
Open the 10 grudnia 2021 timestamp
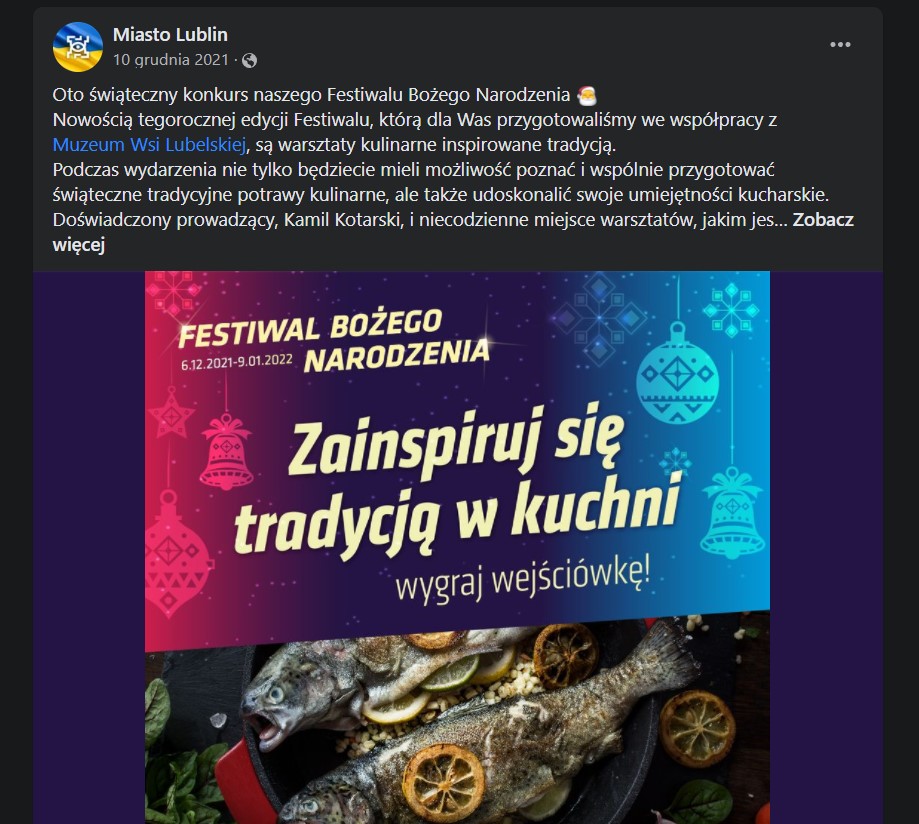171,60
